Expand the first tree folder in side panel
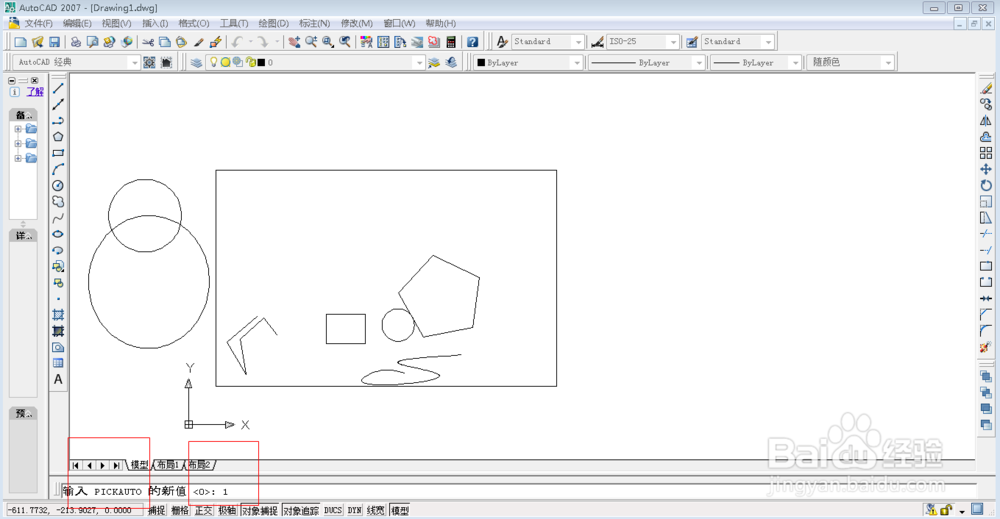This screenshot has height=519, width=1000. coord(18,129)
